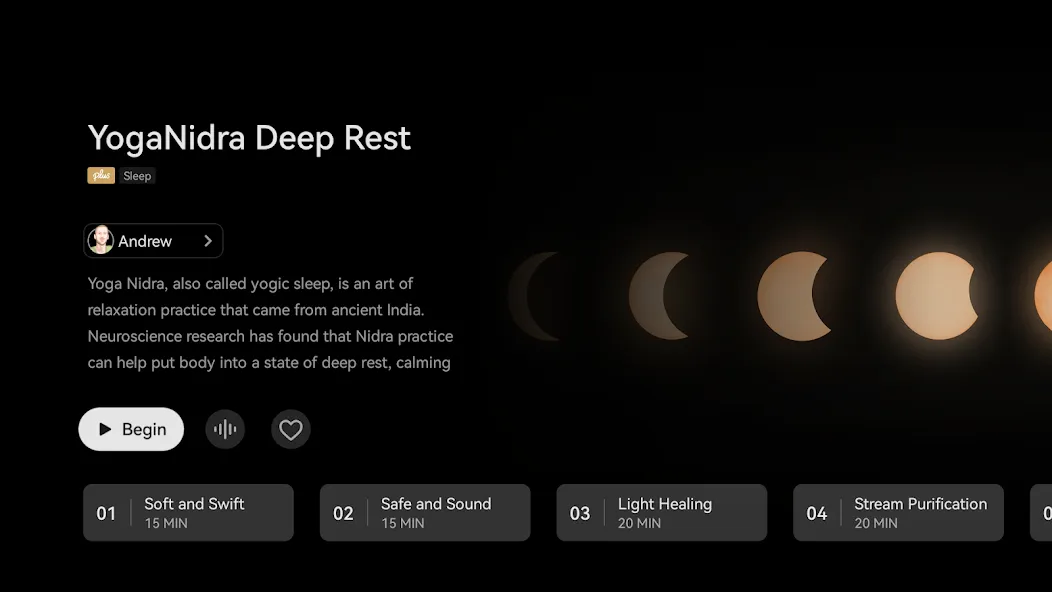Viewport: 1052px width, 592px height.
Task: Click the gold Plus membership badge
Action: coord(101,176)
